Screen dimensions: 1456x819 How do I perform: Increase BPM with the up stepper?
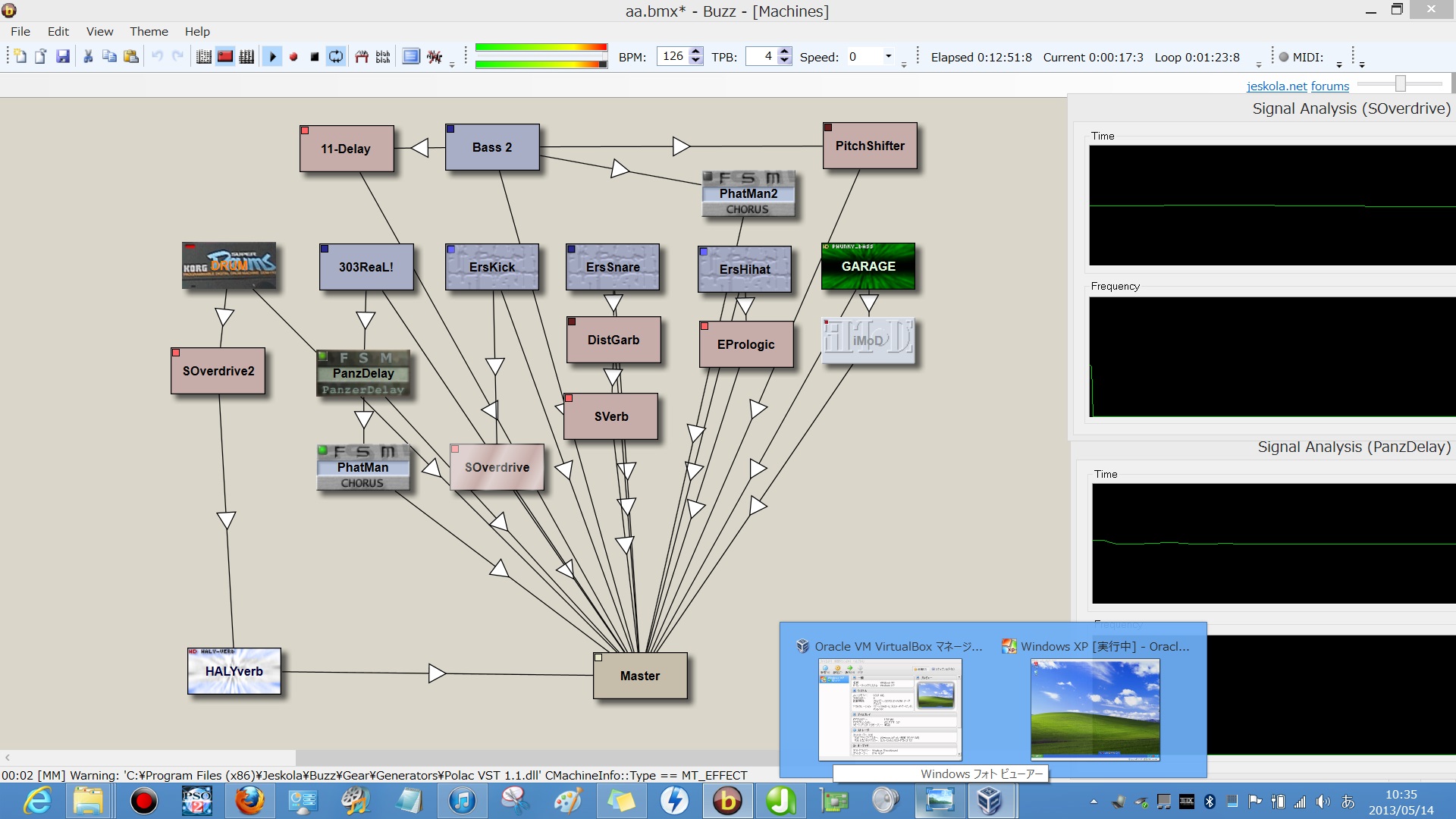696,52
